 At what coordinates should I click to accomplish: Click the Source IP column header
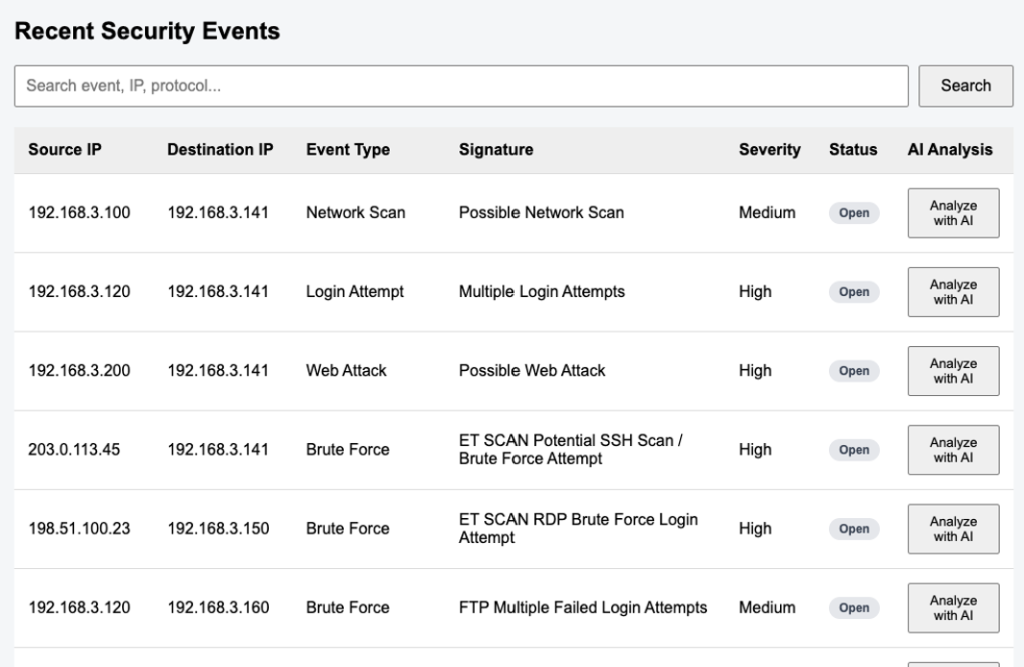65,150
